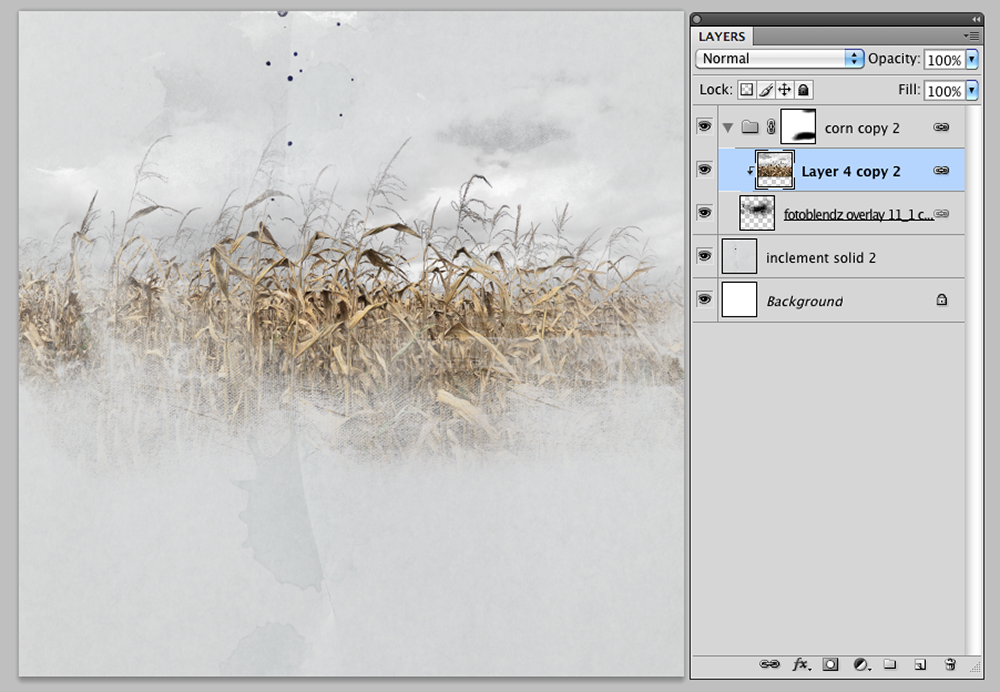Click the link layers icon at panel bottom
This screenshot has height=692, width=1000.
[769, 664]
